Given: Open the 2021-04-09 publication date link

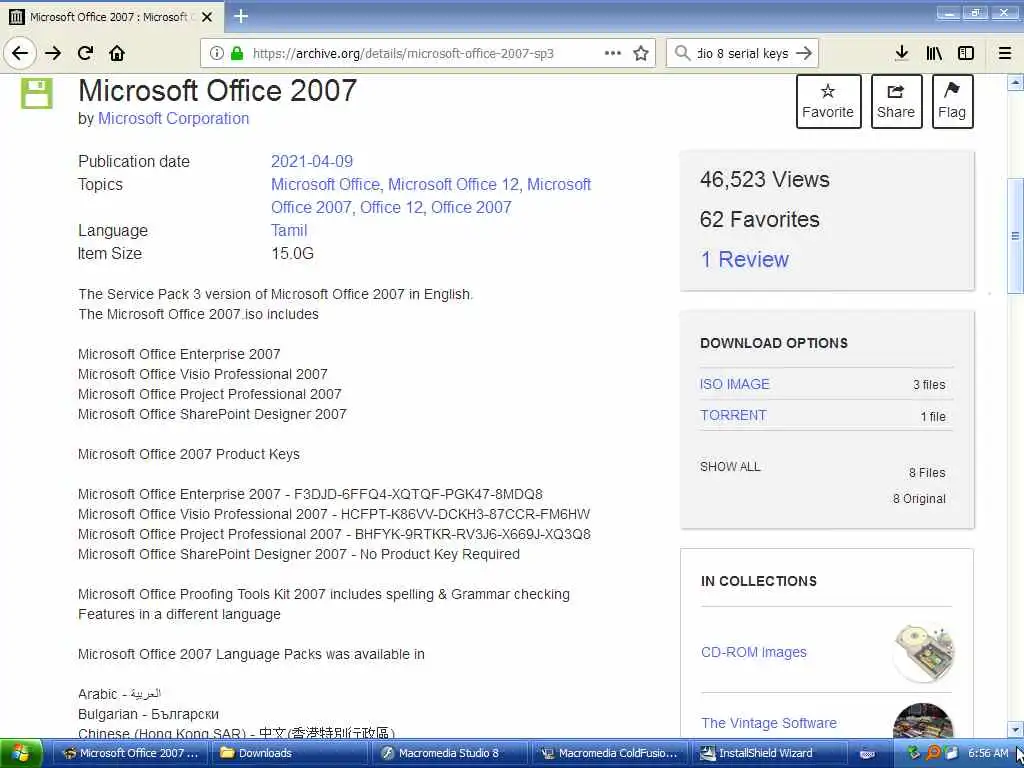Looking at the screenshot, I should click(312, 161).
